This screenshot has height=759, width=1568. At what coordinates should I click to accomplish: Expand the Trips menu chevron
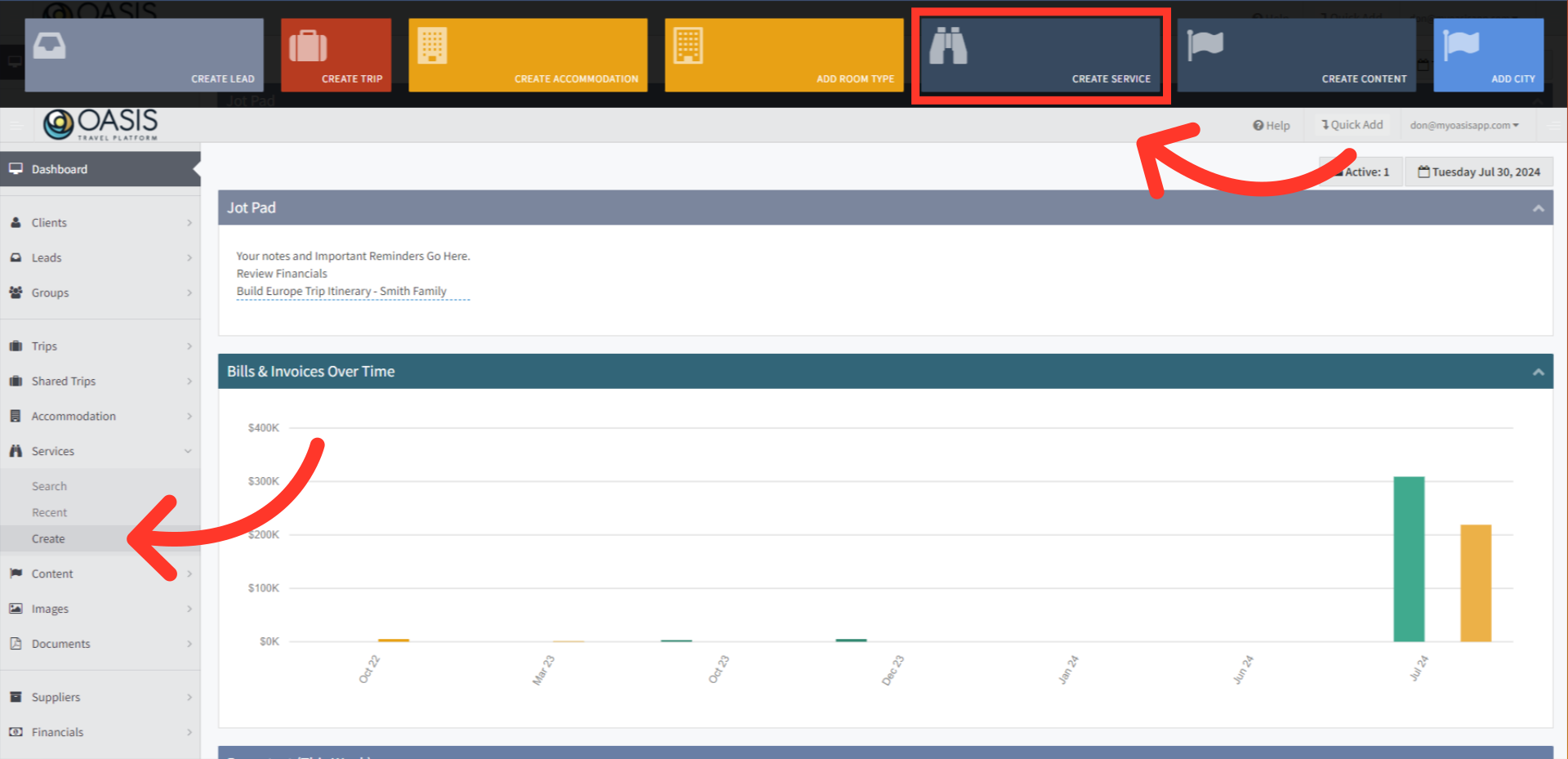(x=189, y=346)
